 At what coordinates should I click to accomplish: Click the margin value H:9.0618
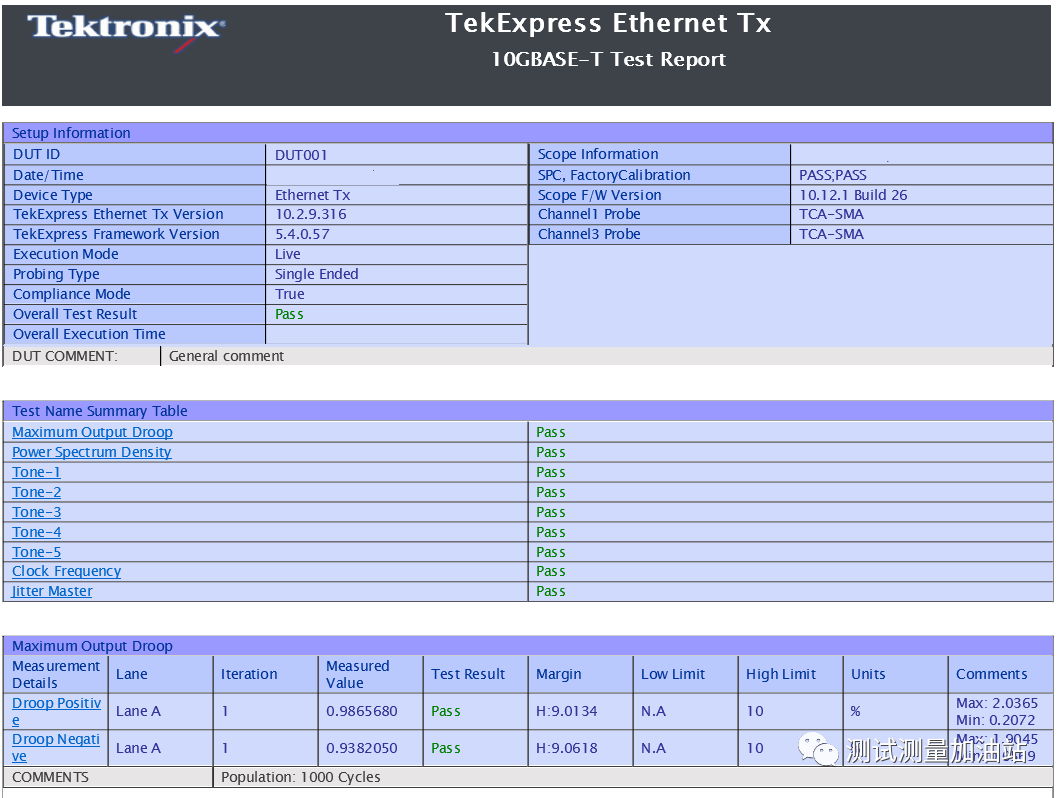(567, 748)
